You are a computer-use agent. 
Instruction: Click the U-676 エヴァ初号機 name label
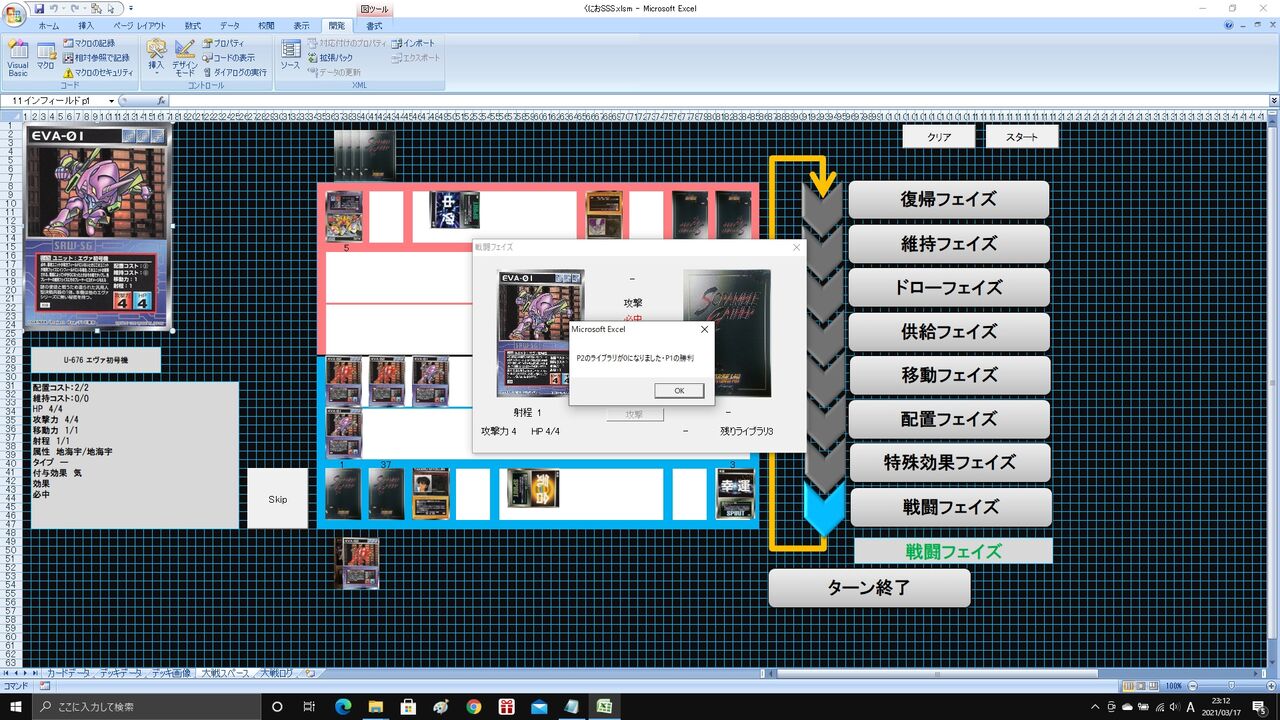[x=96, y=360]
